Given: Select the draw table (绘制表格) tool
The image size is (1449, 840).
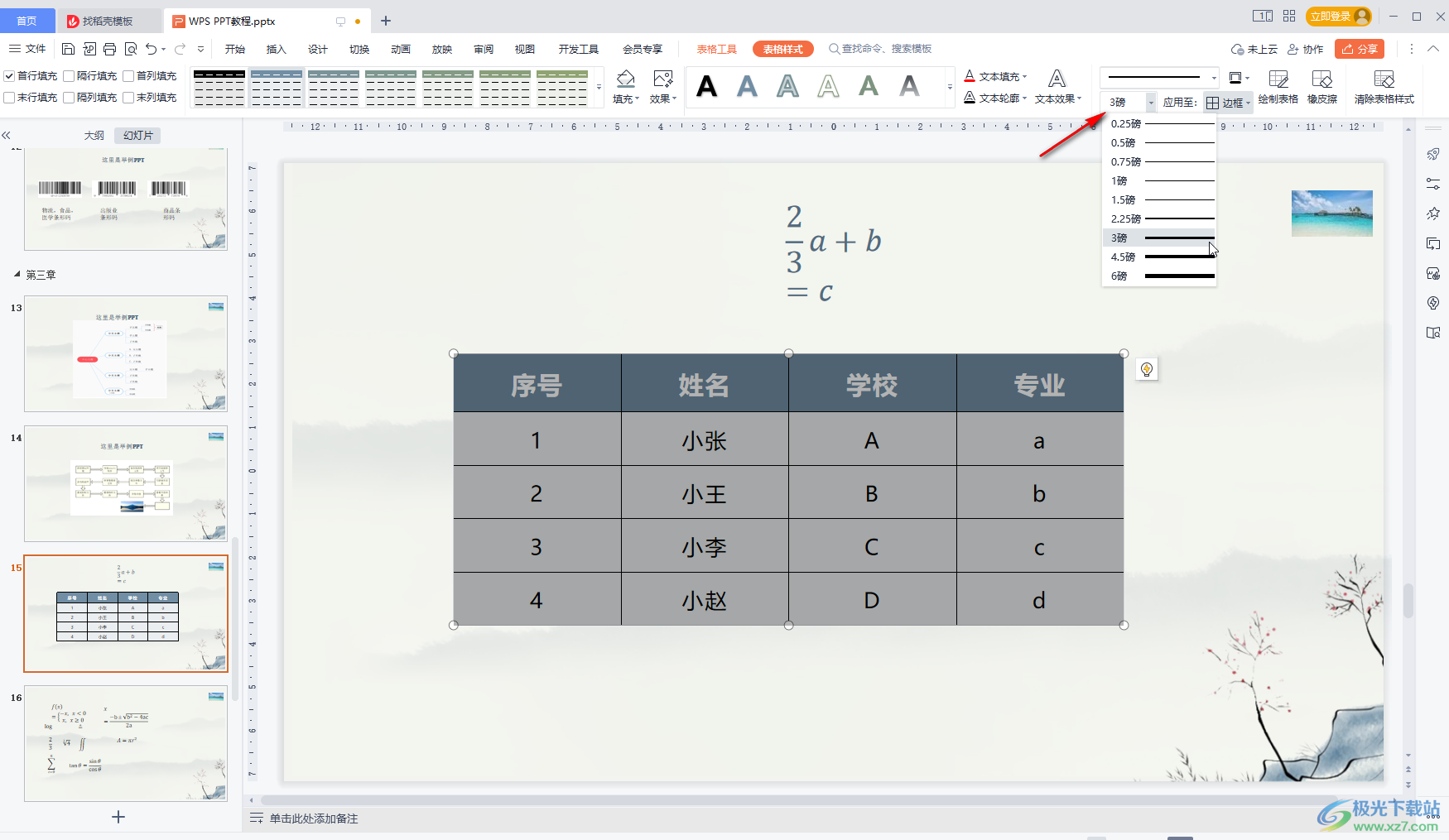Looking at the screenshot, I should coord(1278,87).
